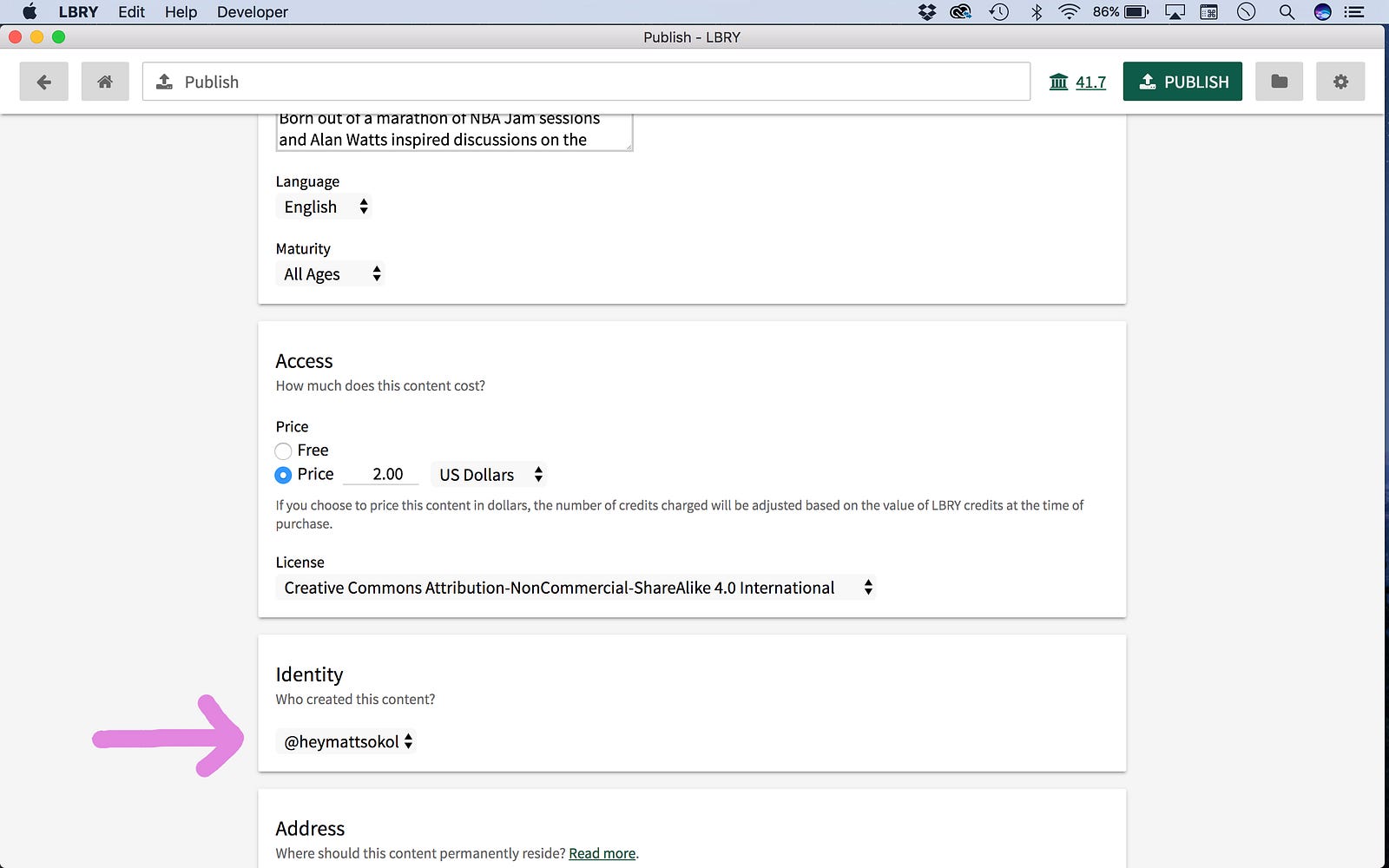Open Siri from the menu bar

(x=1323, y=12)
